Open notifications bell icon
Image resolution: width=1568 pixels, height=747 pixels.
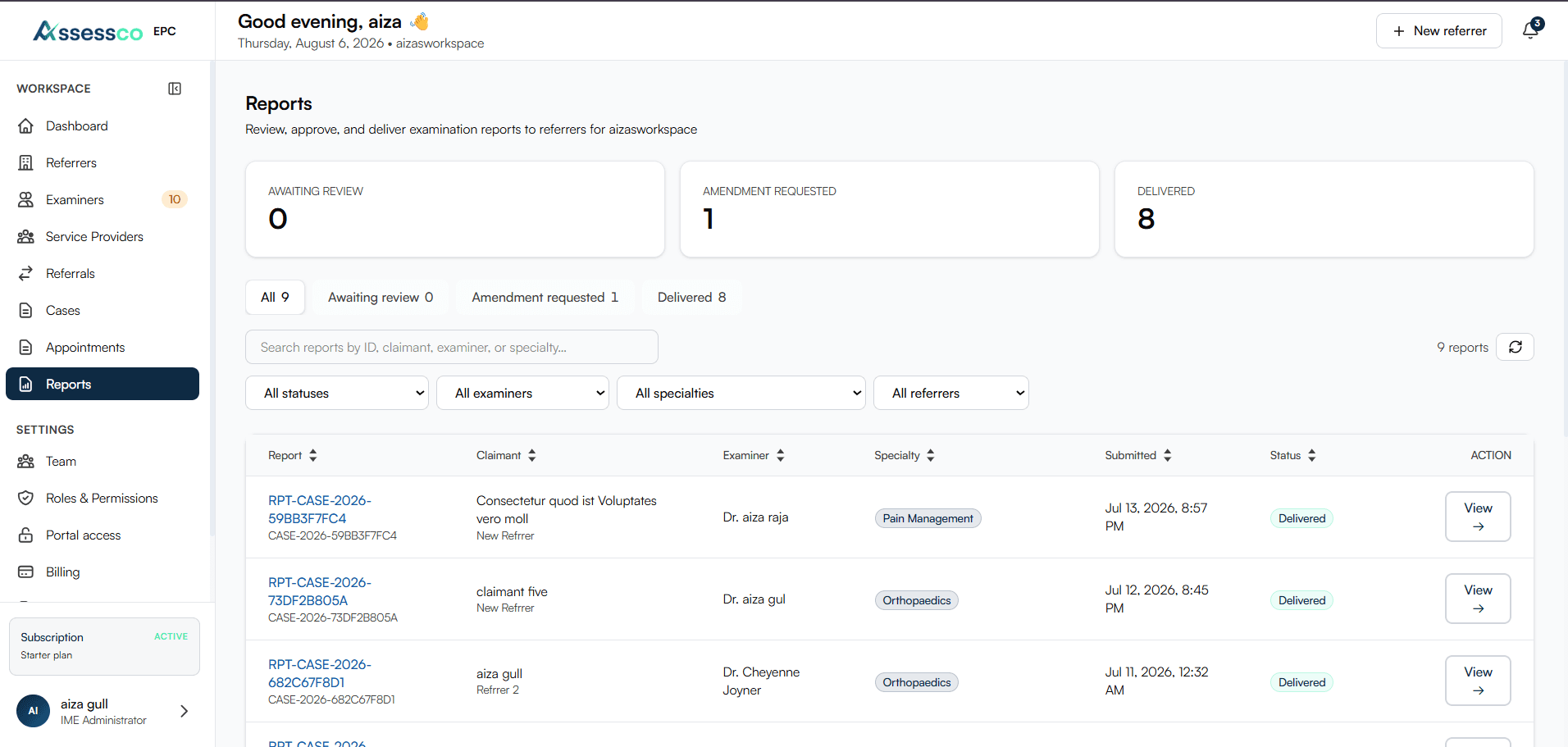coord(1530,30)
